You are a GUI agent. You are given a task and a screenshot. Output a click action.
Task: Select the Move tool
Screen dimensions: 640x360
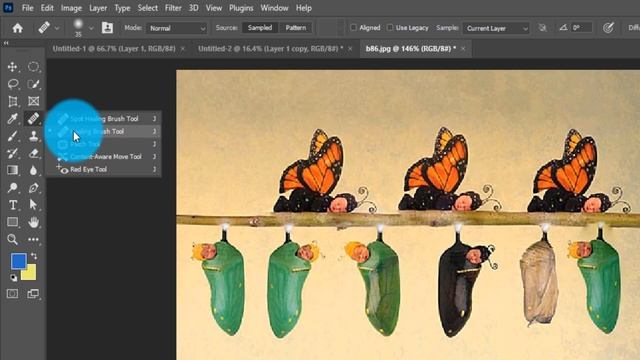(x=13, y=67)
